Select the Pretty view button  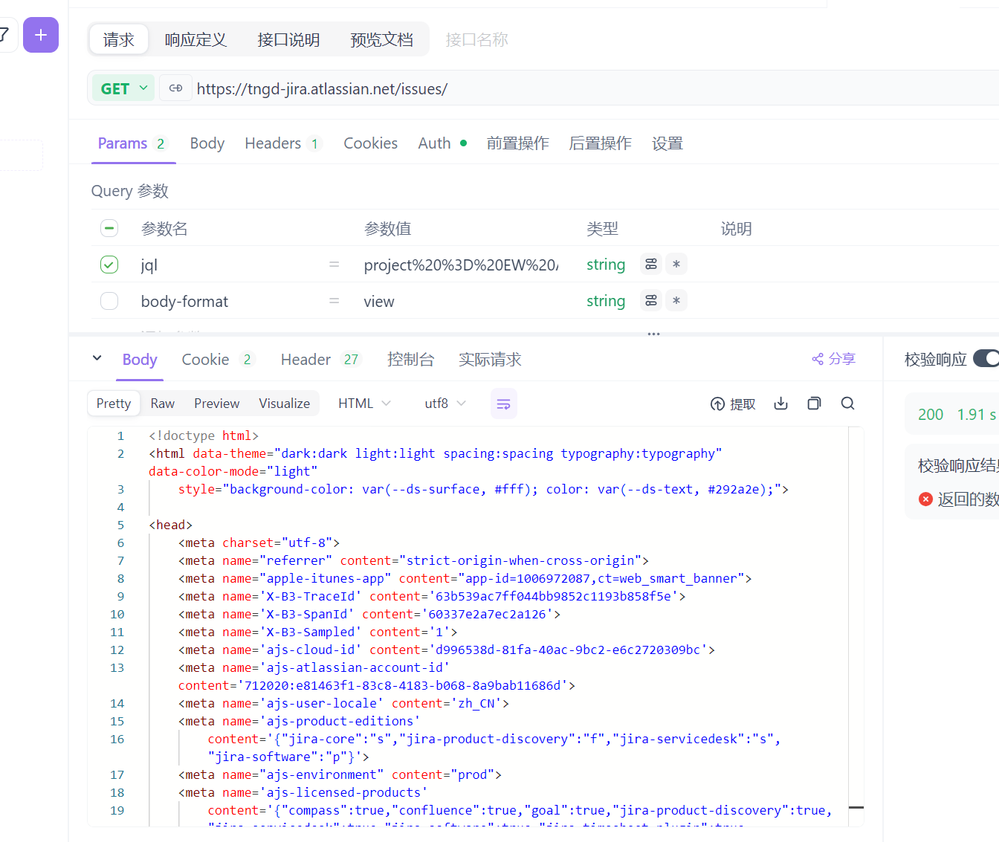pos(113,403)
